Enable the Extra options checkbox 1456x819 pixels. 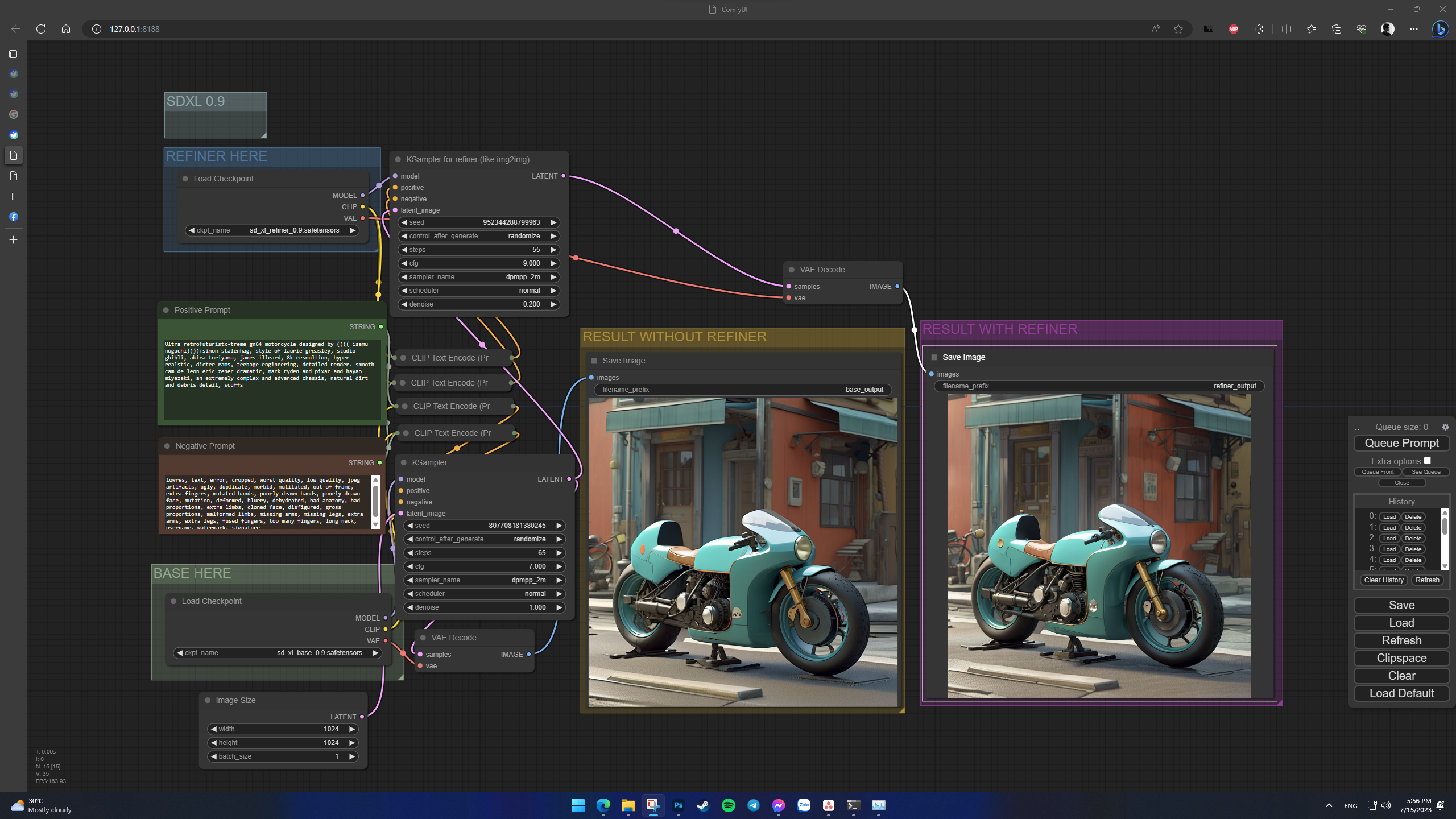point(1427,461)
